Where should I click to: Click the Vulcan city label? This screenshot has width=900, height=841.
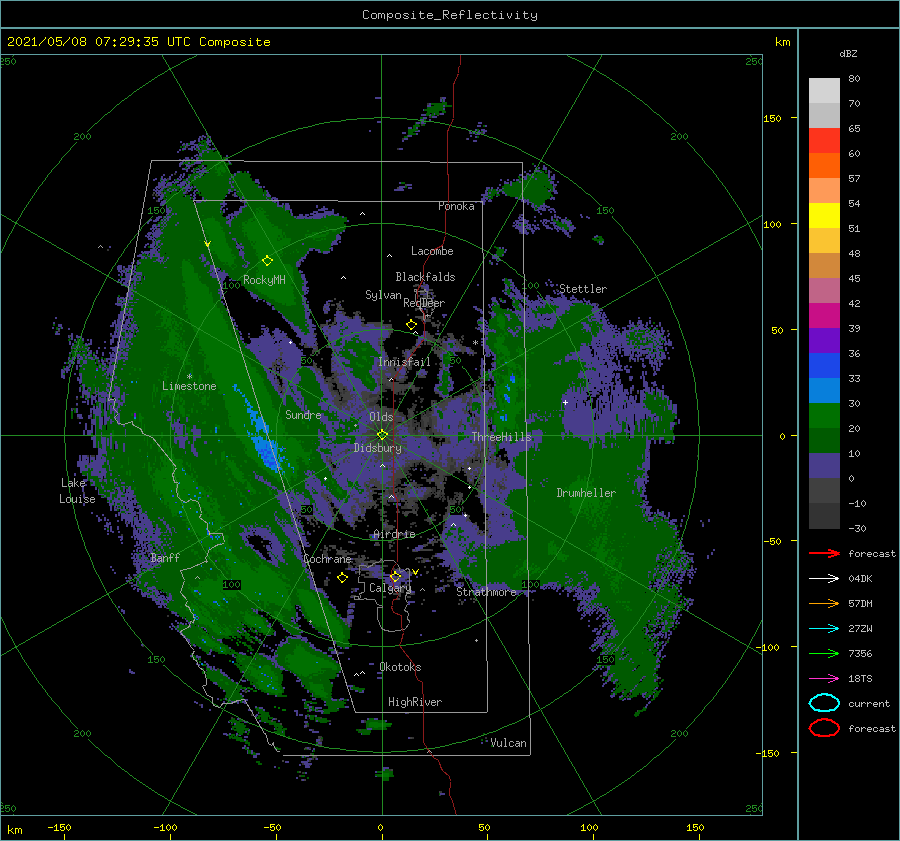[x=508, y=743]
